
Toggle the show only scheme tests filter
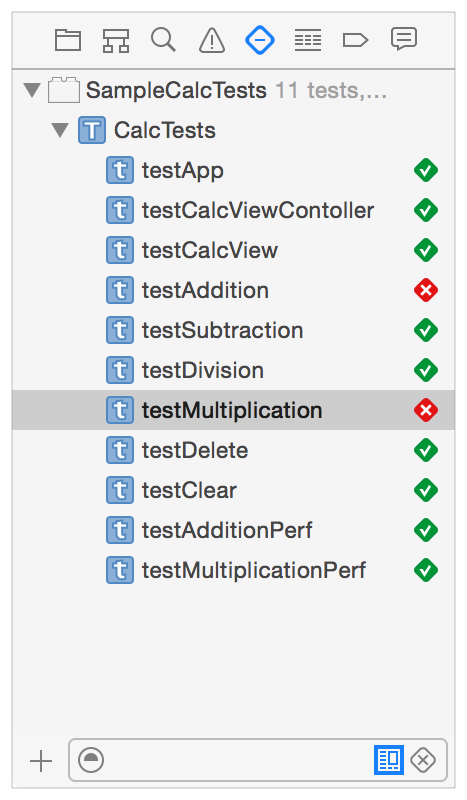pyautogui.click(x=389, y=760)
